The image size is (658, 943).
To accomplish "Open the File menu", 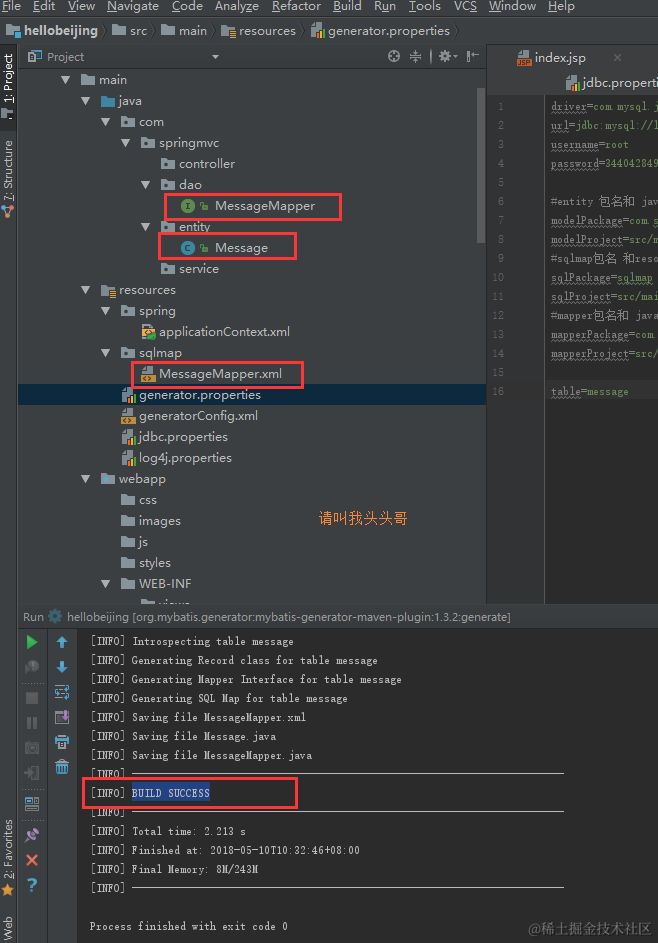I will (x=11, y=6).
